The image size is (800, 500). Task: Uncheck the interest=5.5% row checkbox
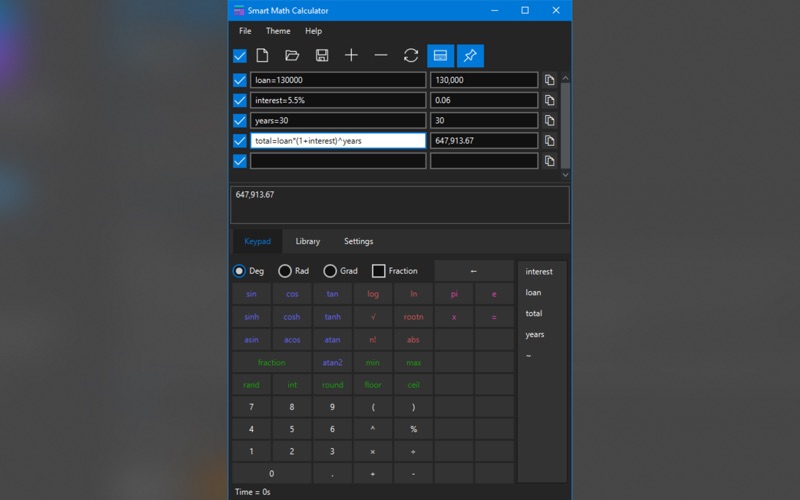[240, 101]
